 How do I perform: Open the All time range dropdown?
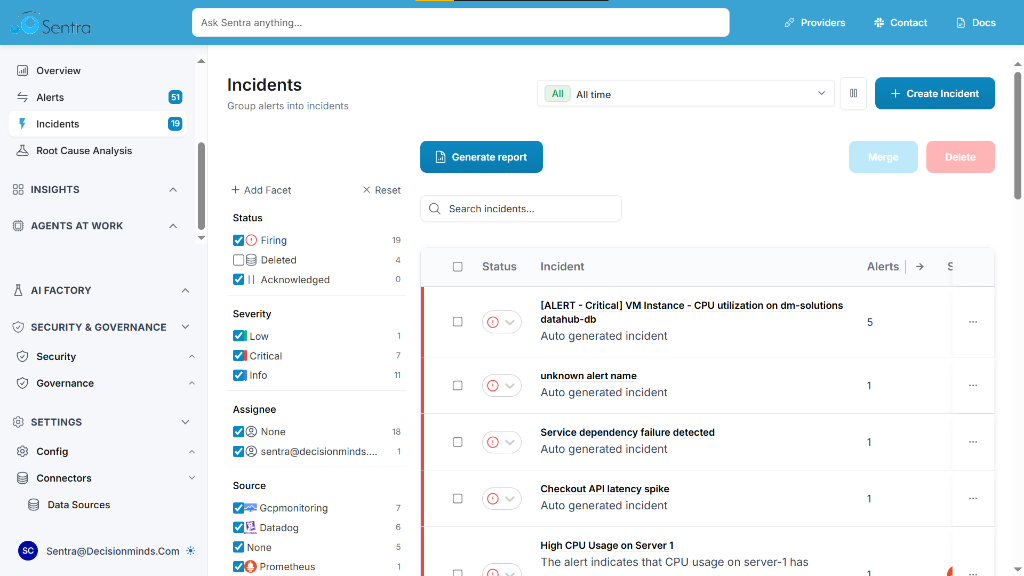pos(686,94)
